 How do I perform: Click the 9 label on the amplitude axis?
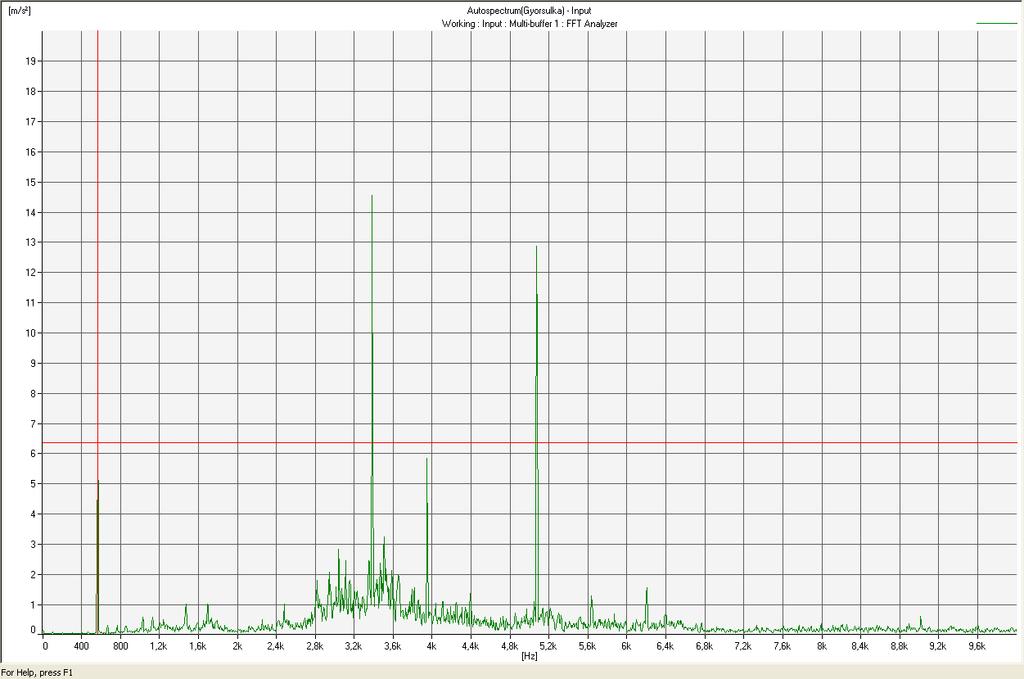click(33, 364)
